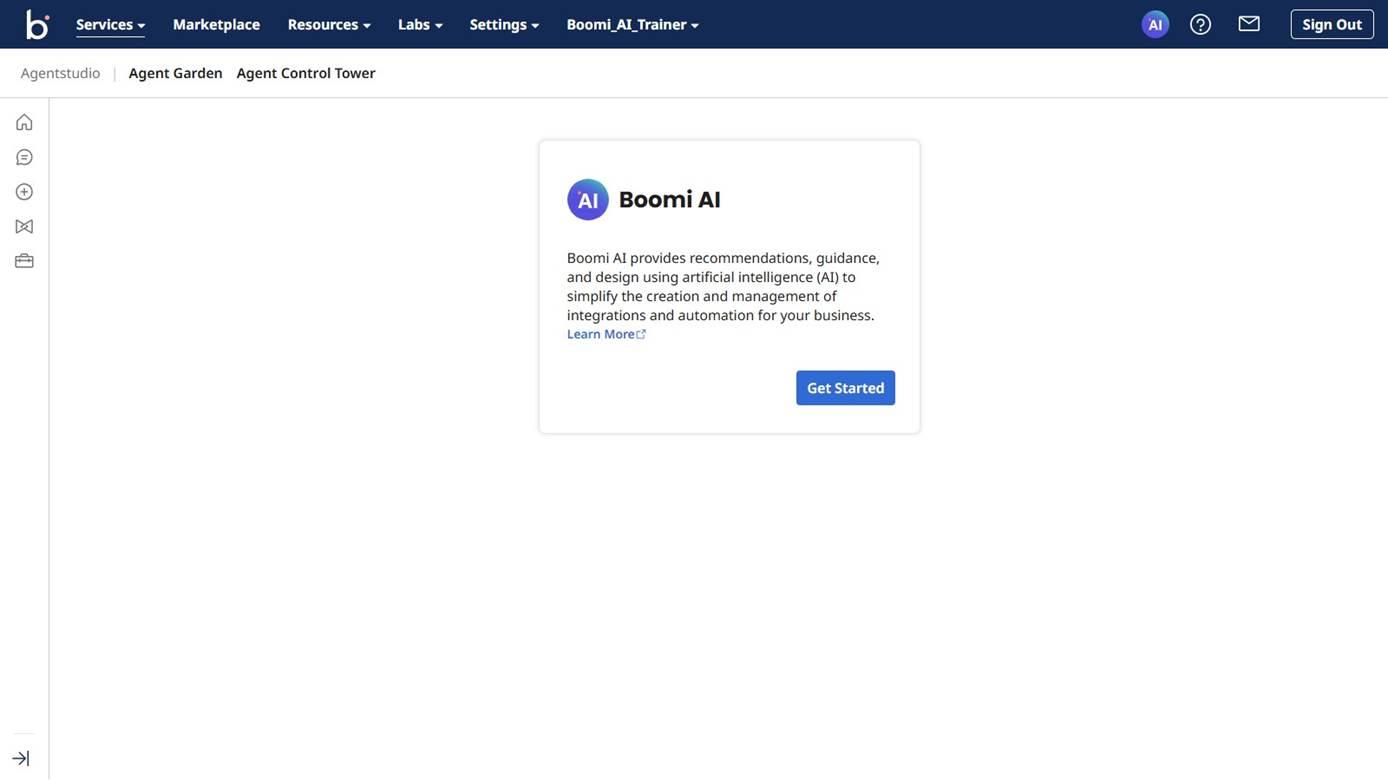This screenshot has height=781, width=1388.
Task: Click the Boomi AI avatar on the card
Action: coord(588,199)
